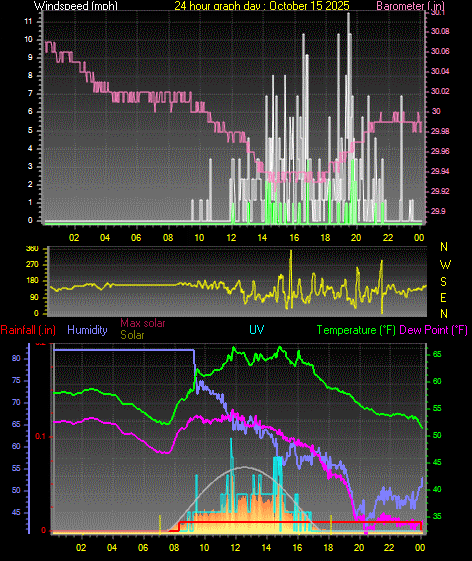Click the 180 degree wind direction label

[32, 280]
